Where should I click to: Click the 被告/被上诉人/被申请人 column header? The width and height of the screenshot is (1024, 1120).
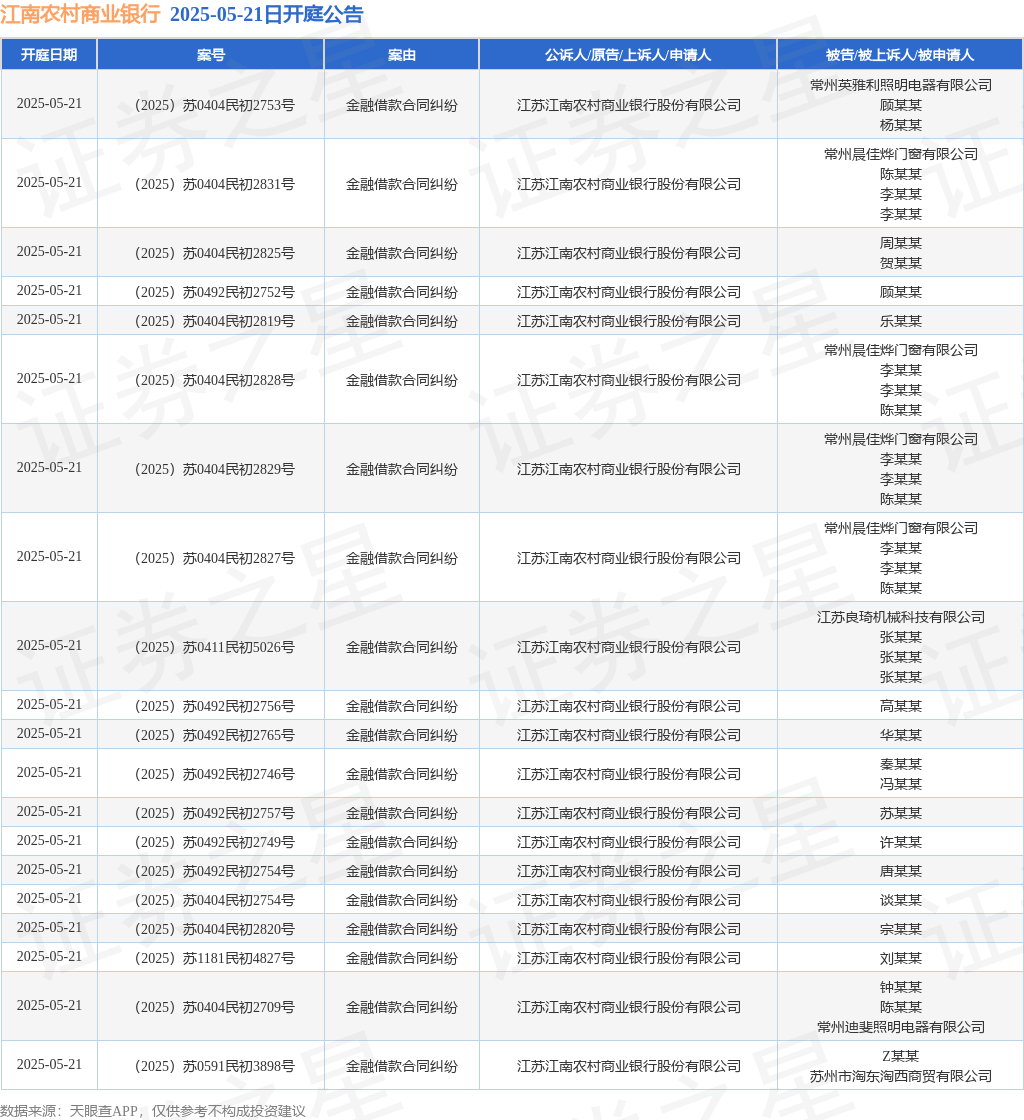pos(900,55)
